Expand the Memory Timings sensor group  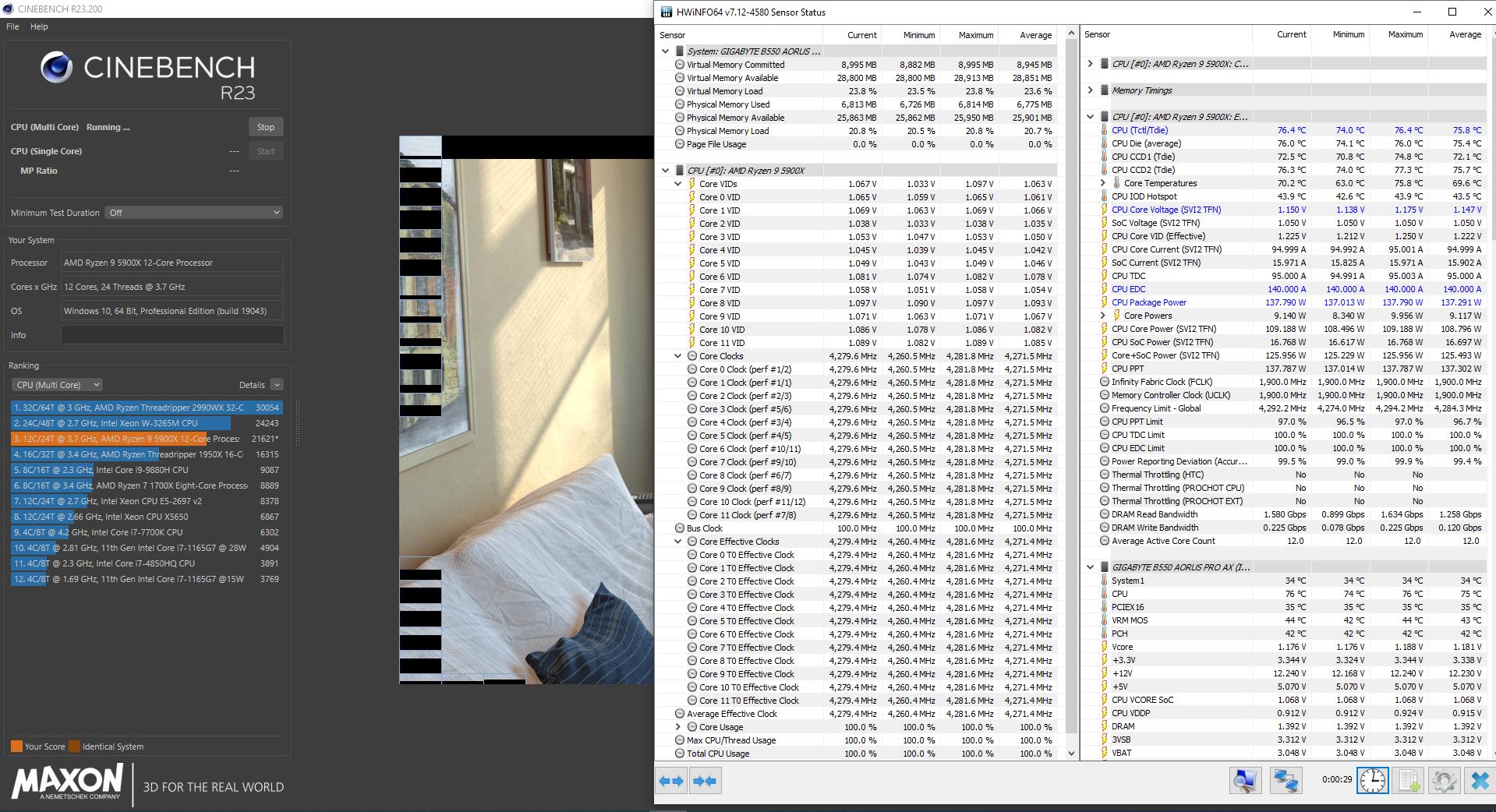(x=1090, y=90)
